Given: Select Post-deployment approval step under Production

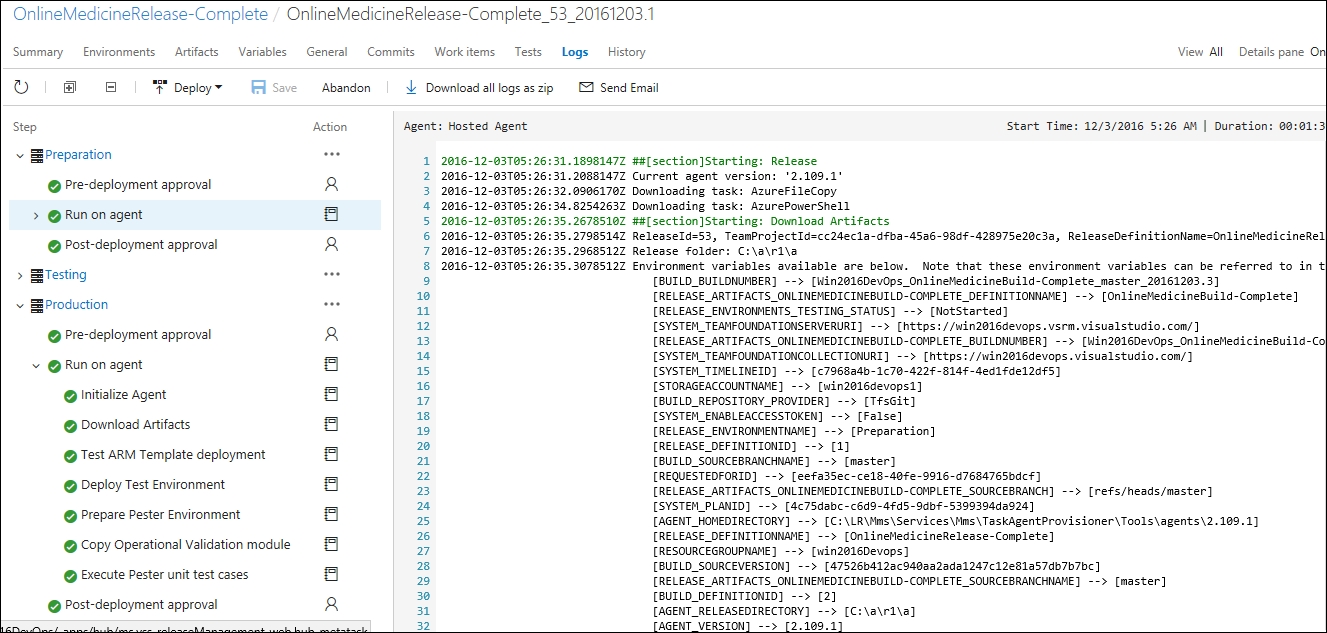Looking at the screenshot, I should click(x=141, y=605).
